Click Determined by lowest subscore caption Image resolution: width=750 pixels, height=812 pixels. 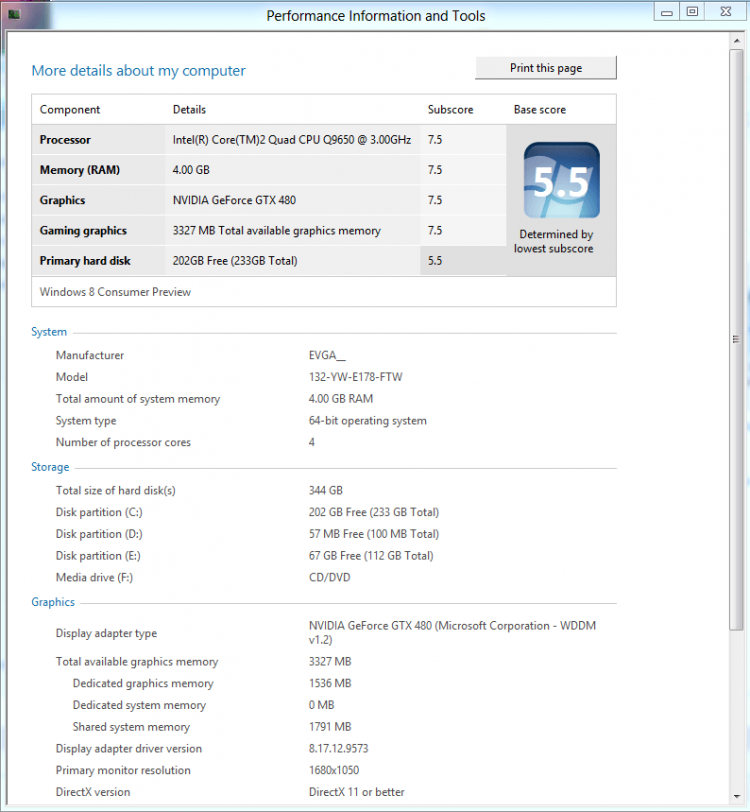(554, 241)
